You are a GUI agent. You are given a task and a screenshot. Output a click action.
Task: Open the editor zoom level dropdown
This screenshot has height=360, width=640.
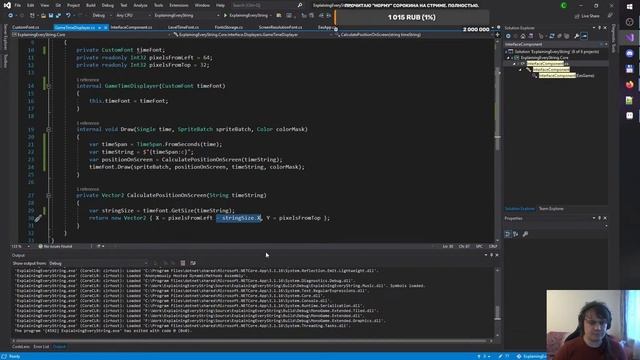point(20,247)
